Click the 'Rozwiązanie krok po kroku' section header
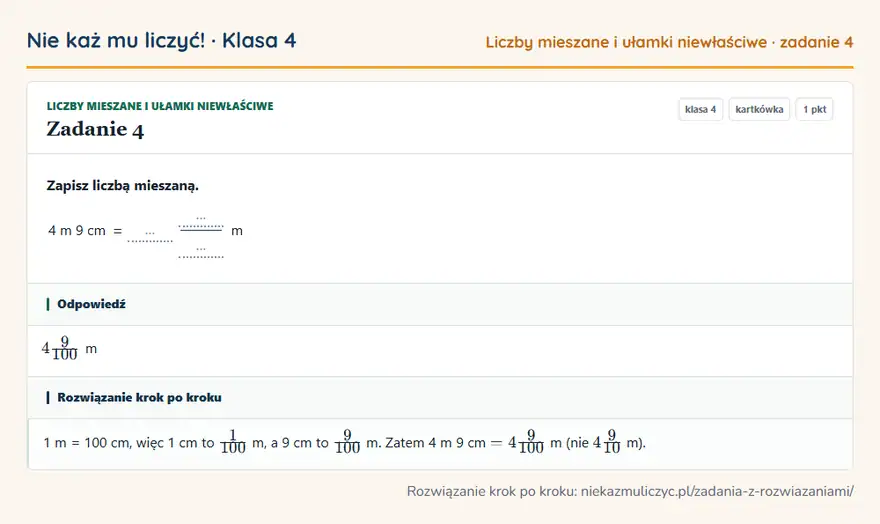Image resolution: width=880 pixels, height=524 pixels. click(x=139, y=397)
